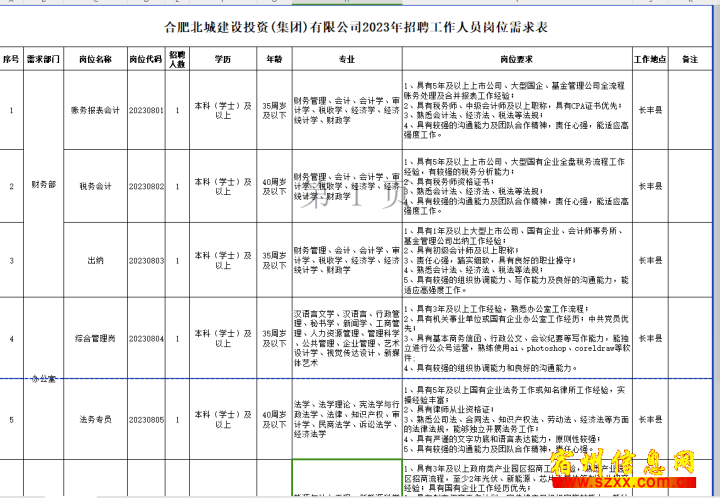720x498 pixels.
Task: Click the 招聘人数 header cell
Action: (177, 59)
